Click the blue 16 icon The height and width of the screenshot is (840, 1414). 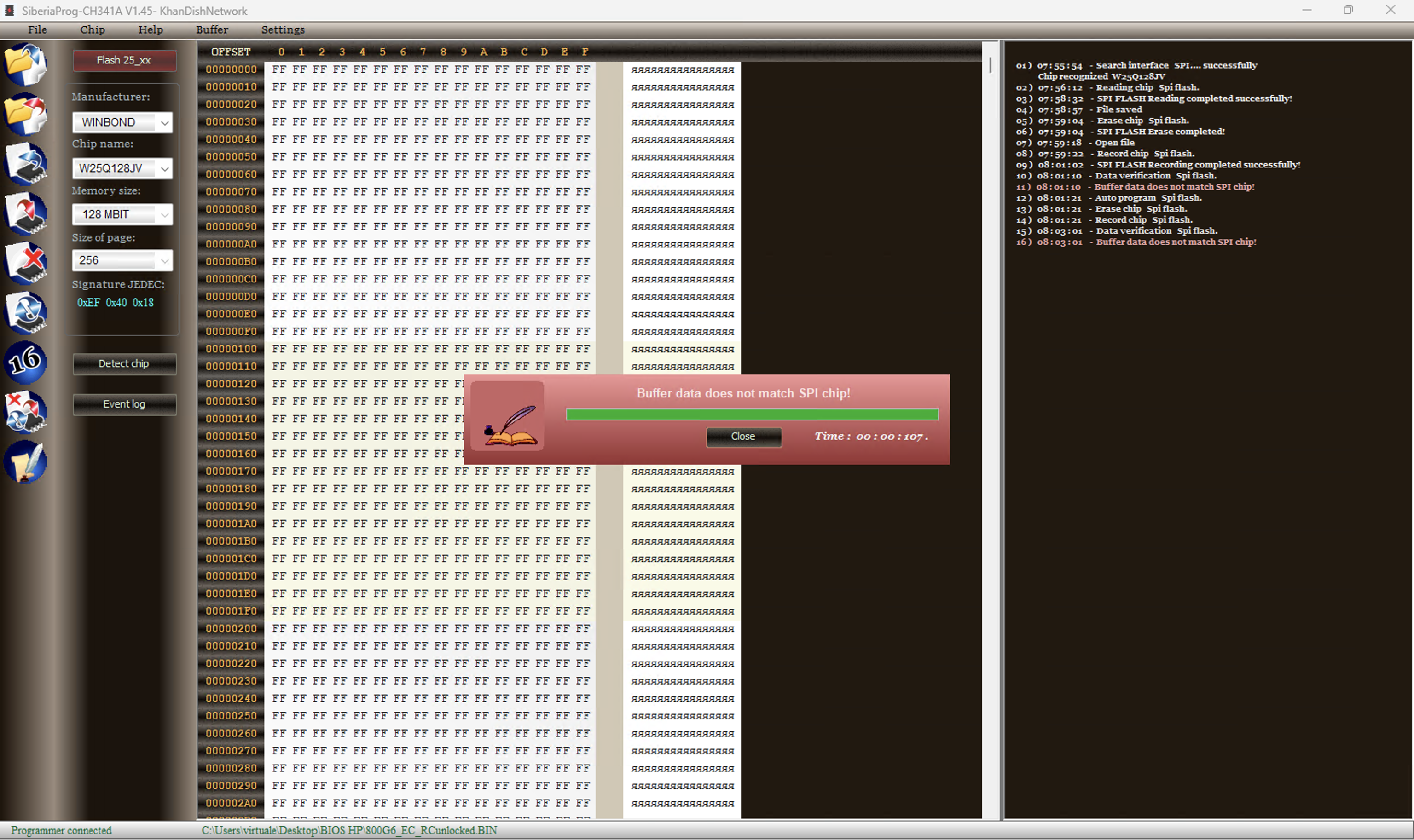coord(25,362)
